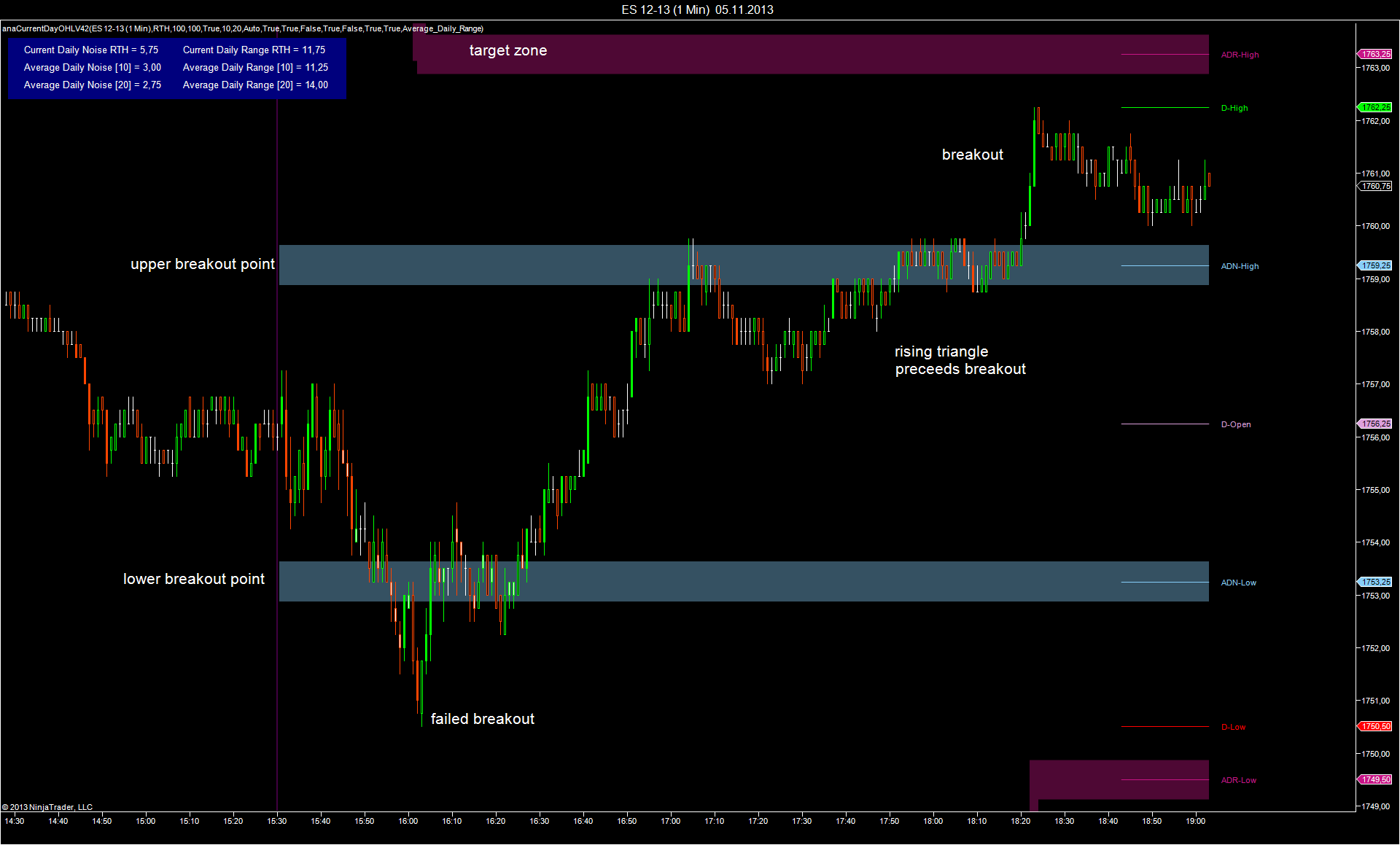Image resolution: width=1400 pixels, height=845 pixels.
Task: Select the anaCurrentDayOHLV42 indicator label
Action: (x=243, y=28)
